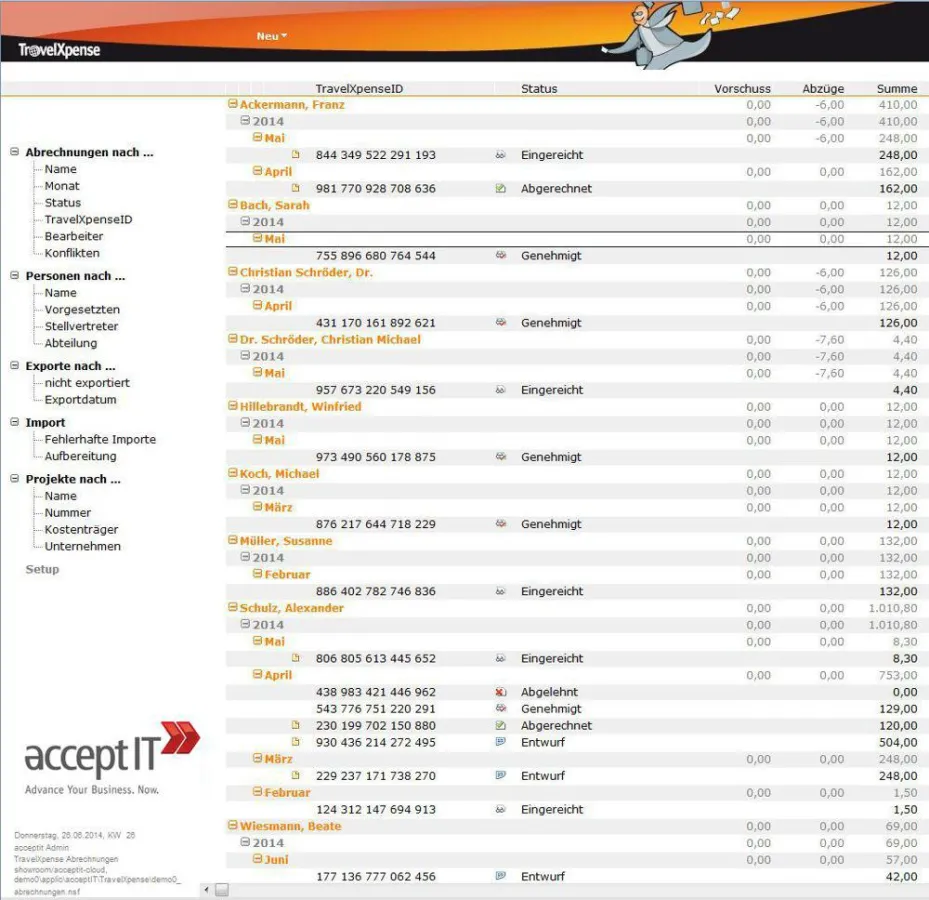Collapse the Ackermann, Franz group

click(x=233, y=104)
